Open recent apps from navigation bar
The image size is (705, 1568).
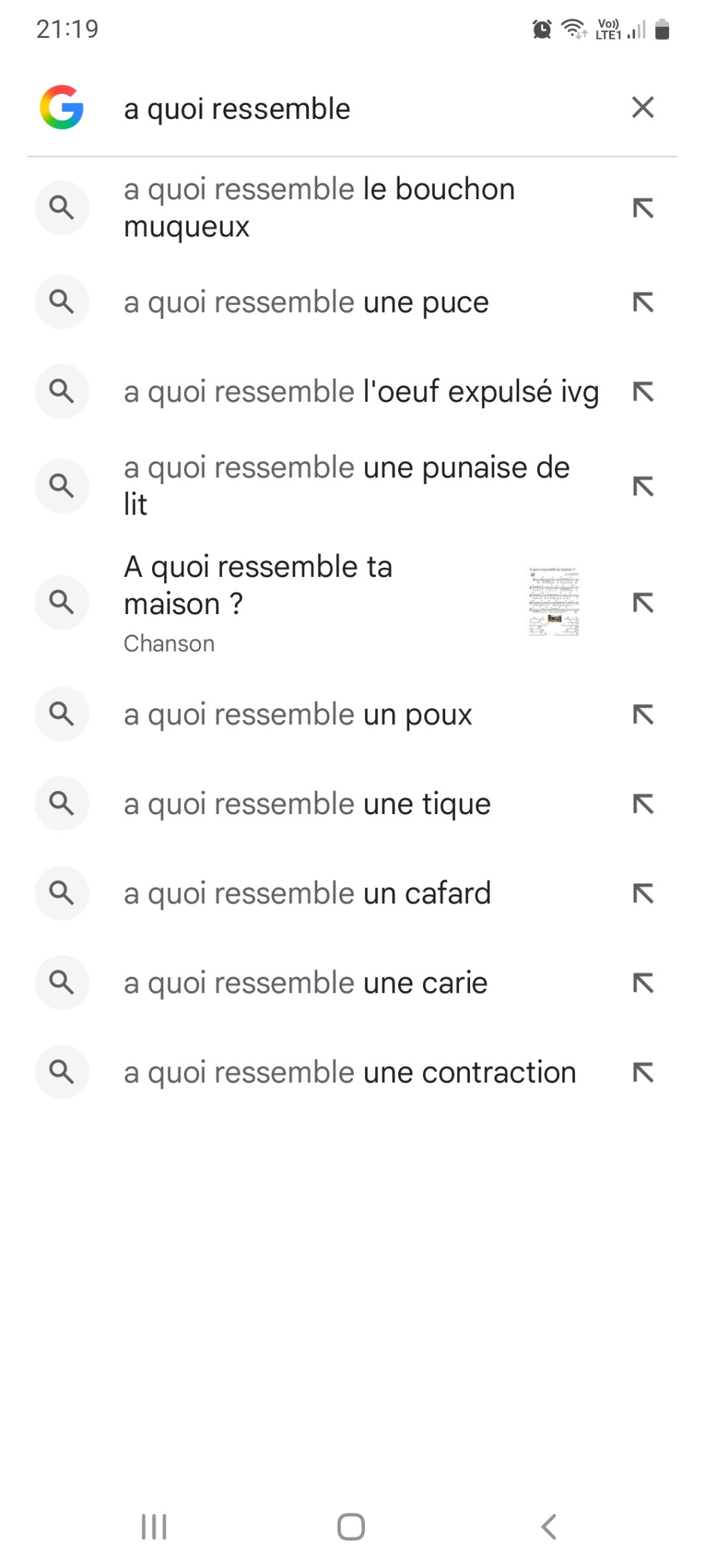(x=154, y=1527)
